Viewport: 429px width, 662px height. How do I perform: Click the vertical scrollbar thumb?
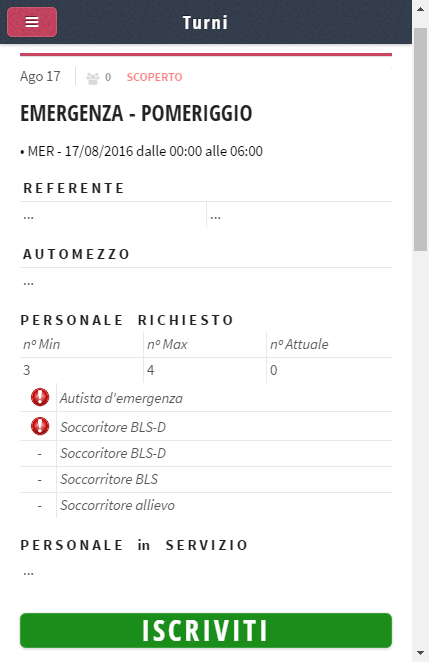tap(421, 139)
